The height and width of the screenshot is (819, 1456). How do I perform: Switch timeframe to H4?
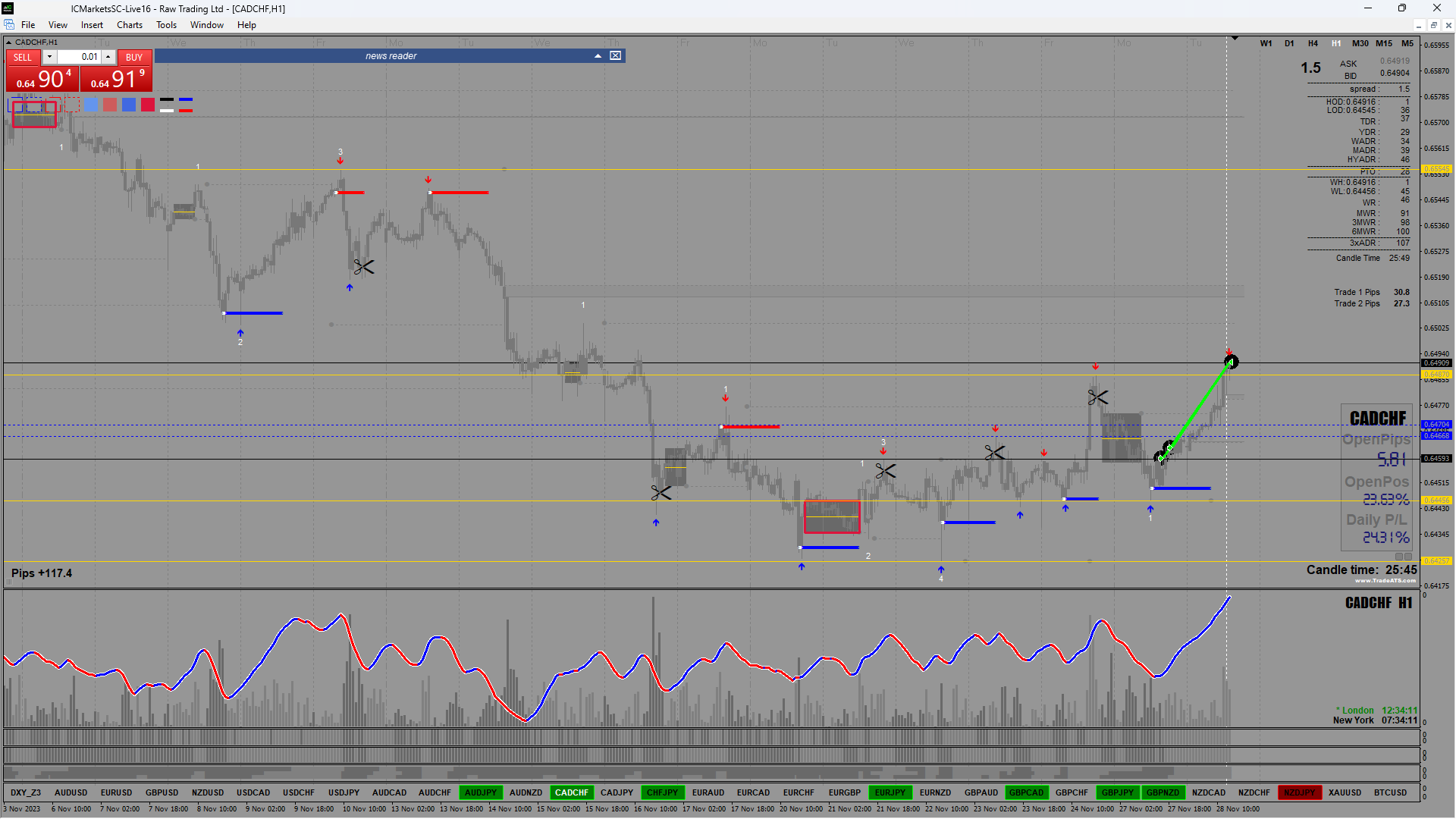[x=1313, y=43]
